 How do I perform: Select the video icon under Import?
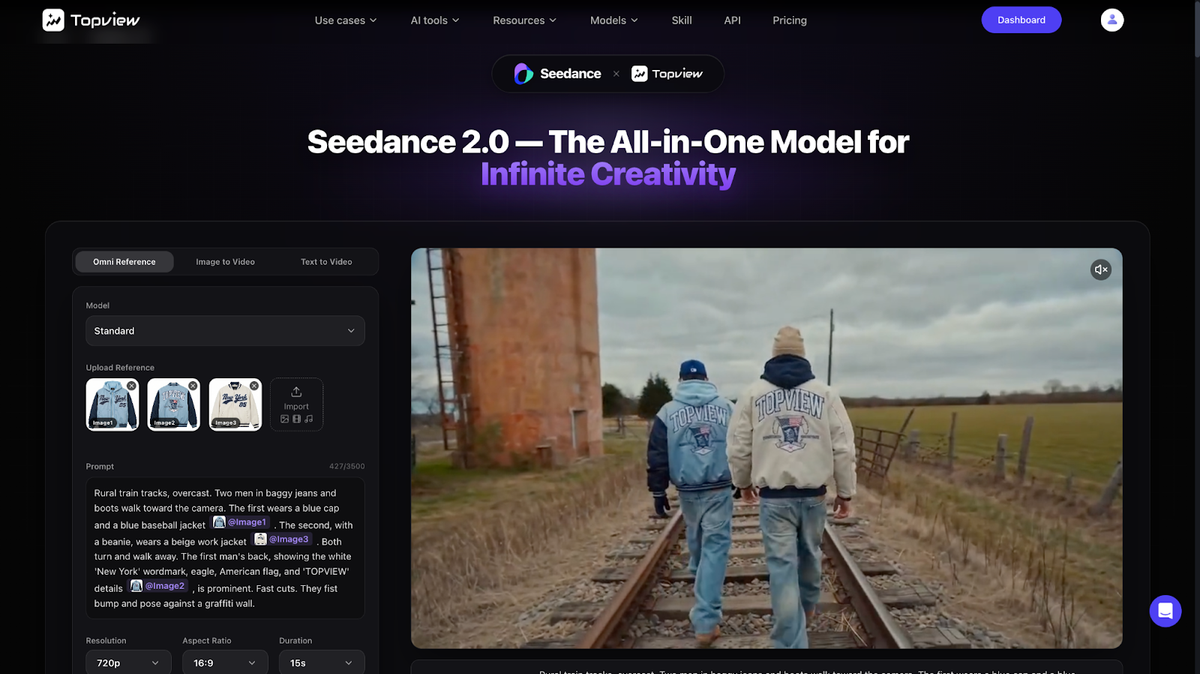296,419
